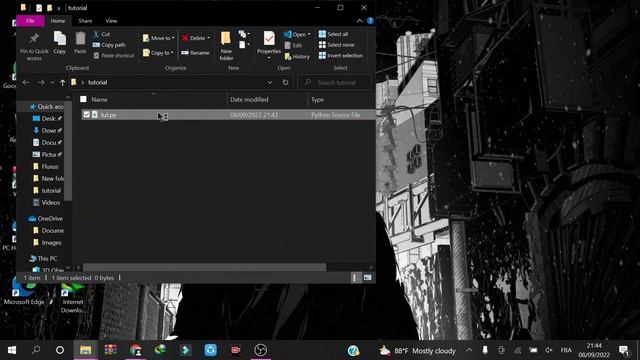Click the horizontal scrollbar of file list
The width and height of the screenshot is (640, 360).
point(204,267)
